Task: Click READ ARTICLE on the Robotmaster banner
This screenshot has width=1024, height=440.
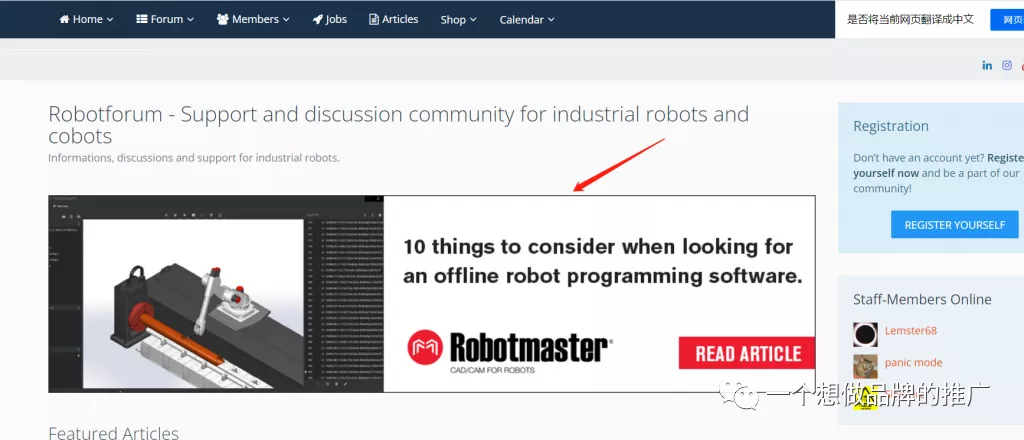Action: click(x=746, y=353)
